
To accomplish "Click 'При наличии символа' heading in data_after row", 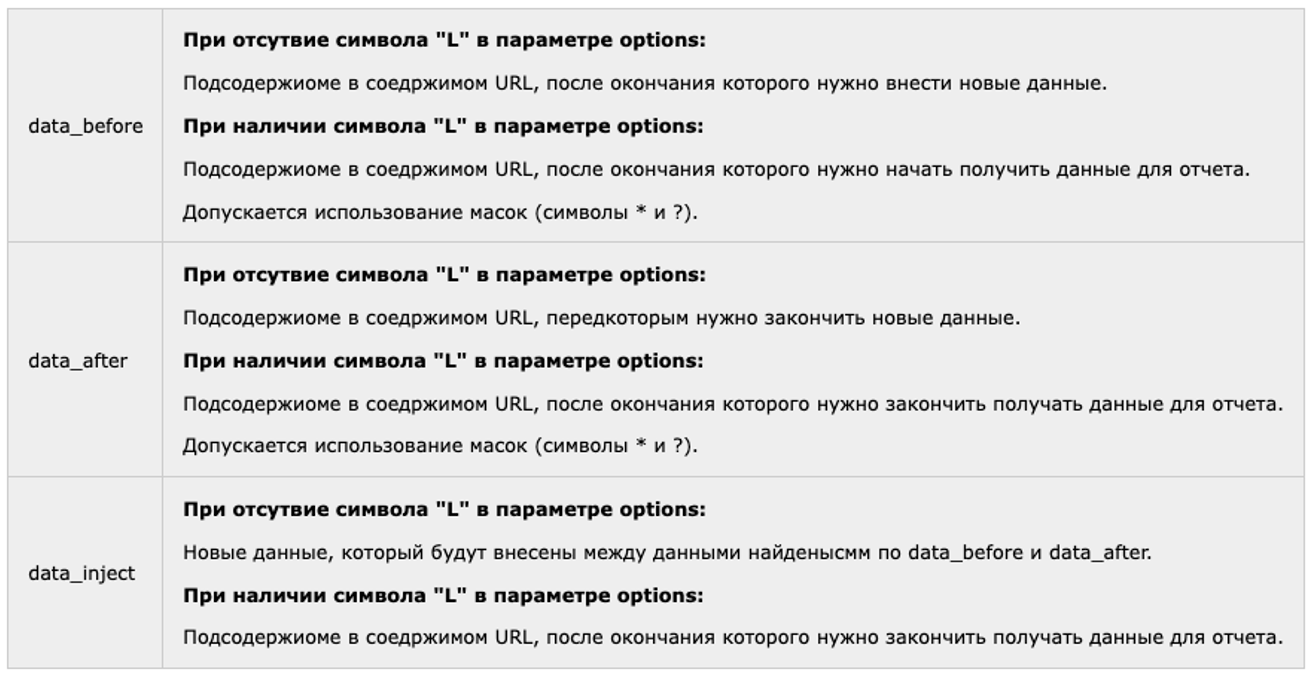I will tap(443, 361).
